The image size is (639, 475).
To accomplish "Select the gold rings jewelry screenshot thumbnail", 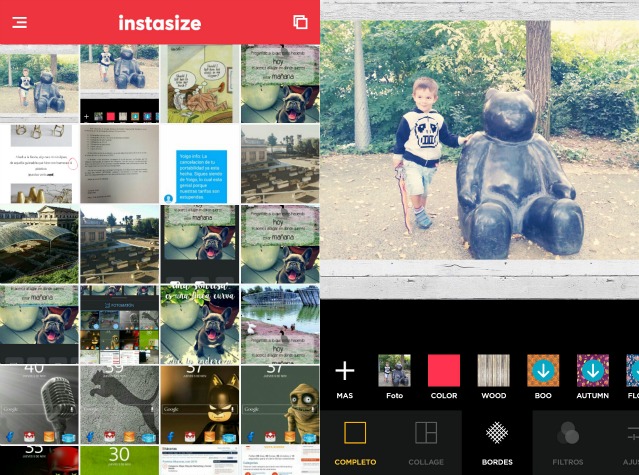I will point(39,164).
